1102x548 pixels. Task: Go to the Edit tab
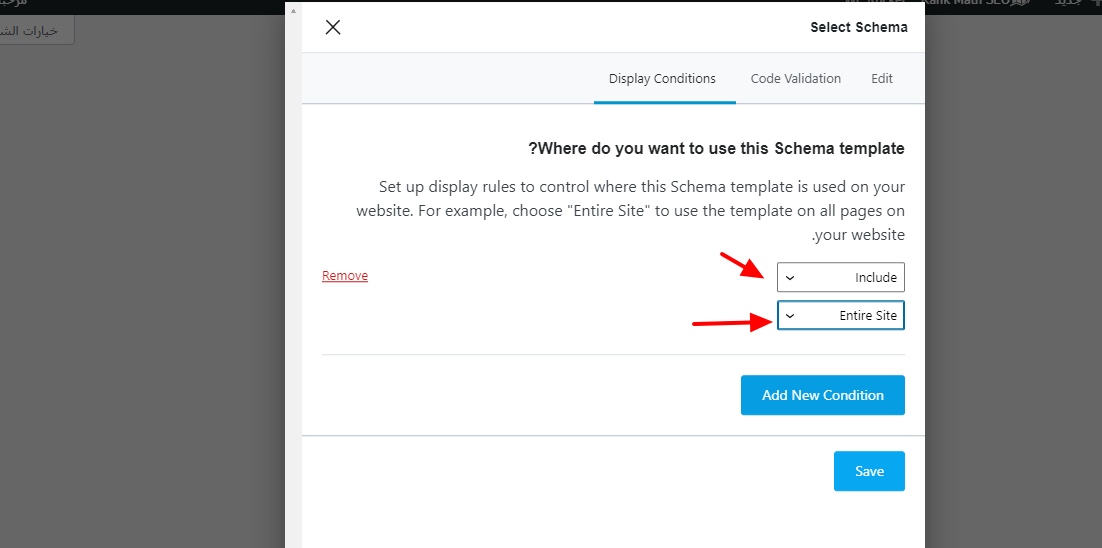881,79
